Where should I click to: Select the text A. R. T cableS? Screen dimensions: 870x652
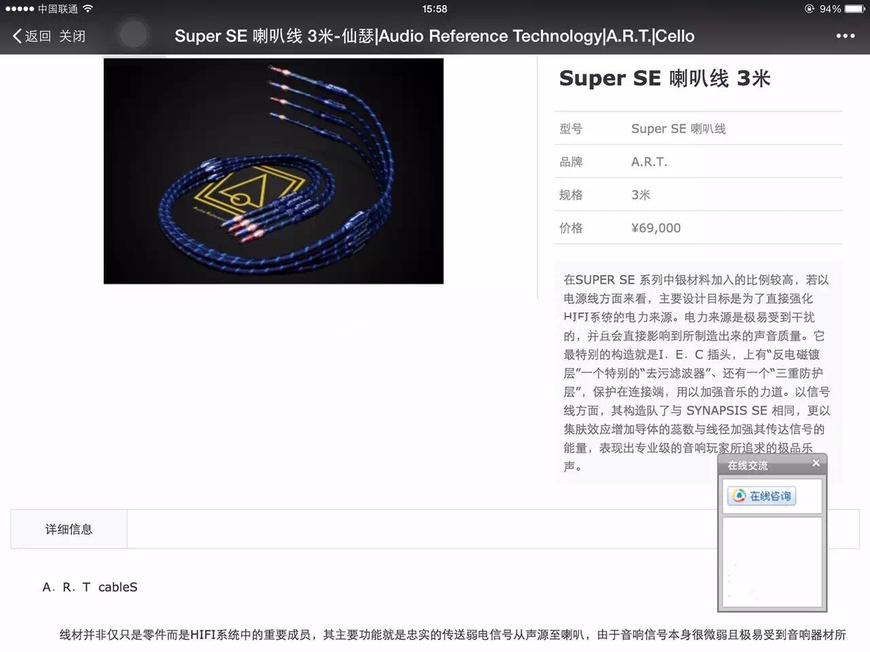click(x=90, y=587)
